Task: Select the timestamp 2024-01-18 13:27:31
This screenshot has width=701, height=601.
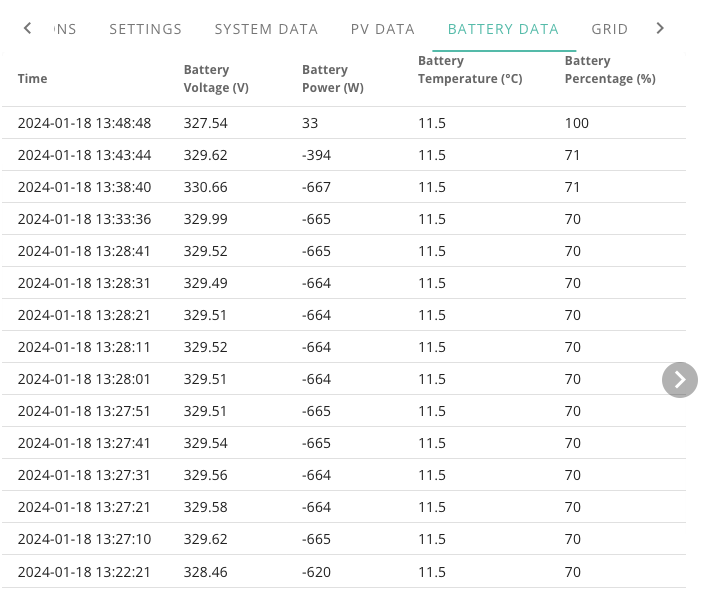Action: [84, 475]
